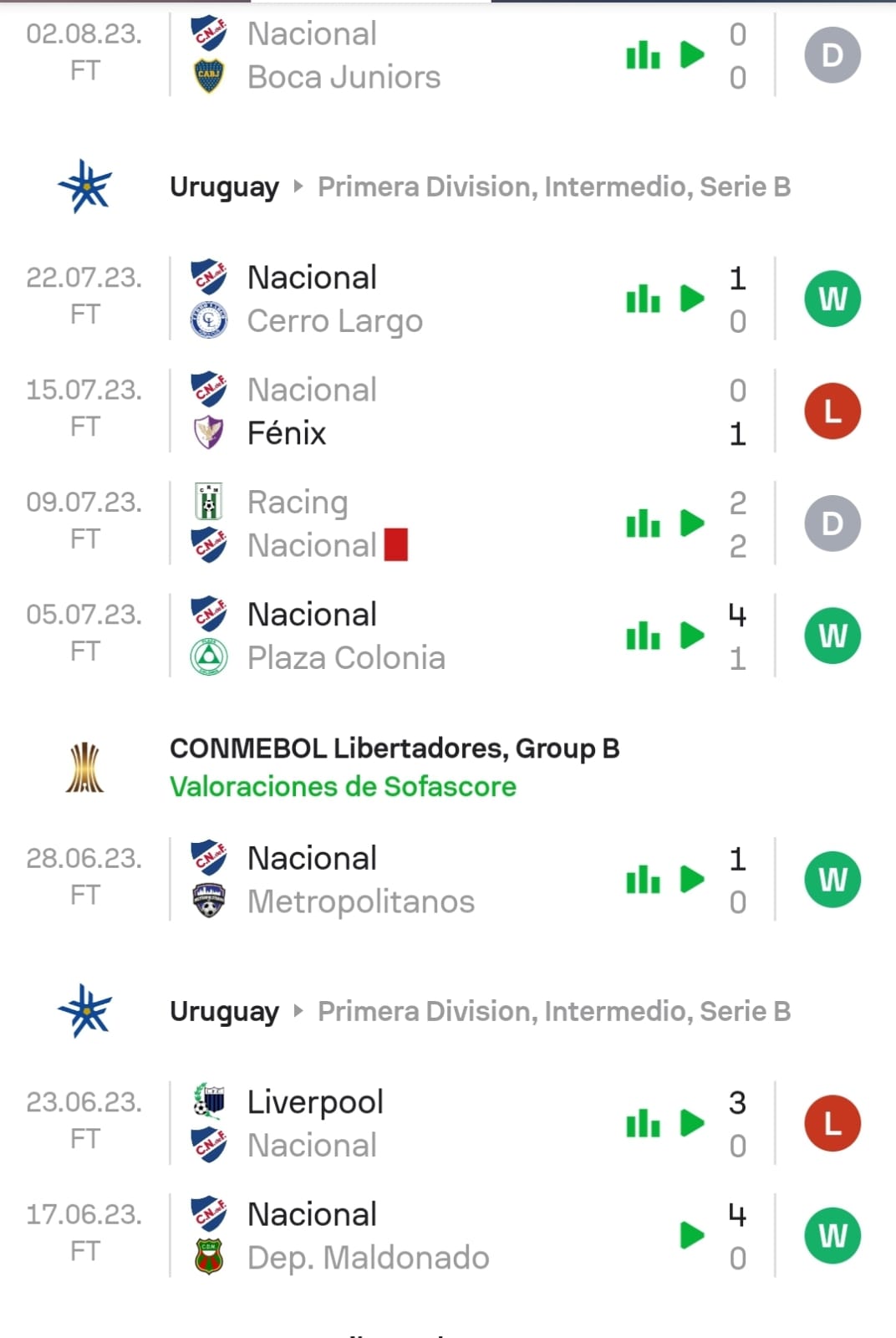Play highlights for Nacional vs Boca Juniors
896x1338 pixels.
click(x=692, y=55)
